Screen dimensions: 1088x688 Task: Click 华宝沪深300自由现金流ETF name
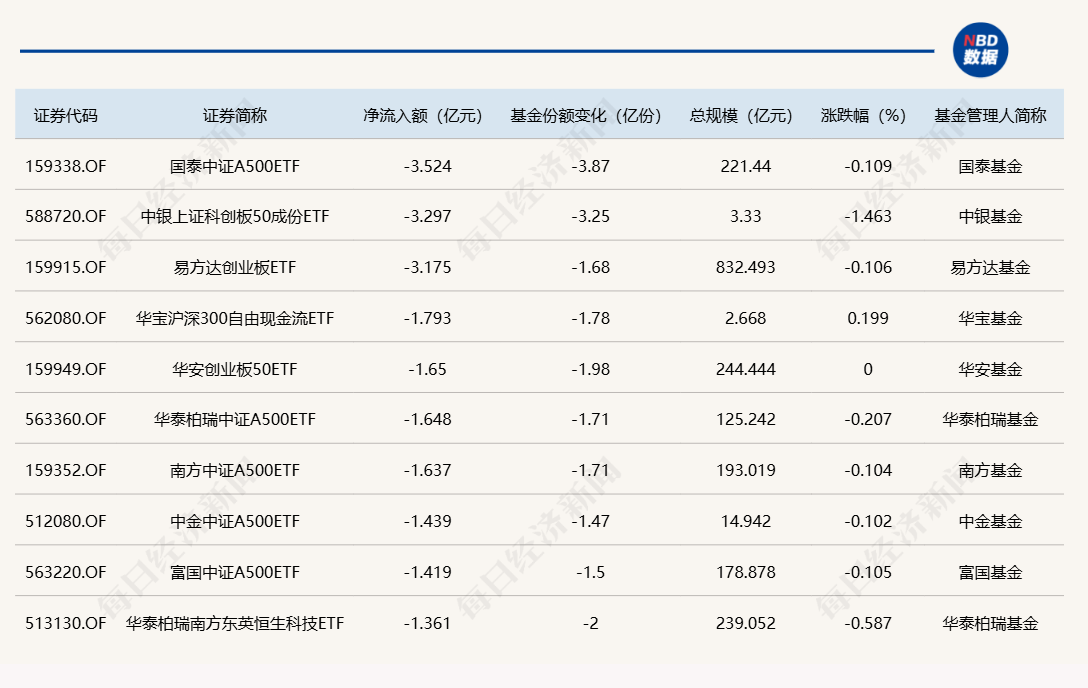click(x=235, y=318)
